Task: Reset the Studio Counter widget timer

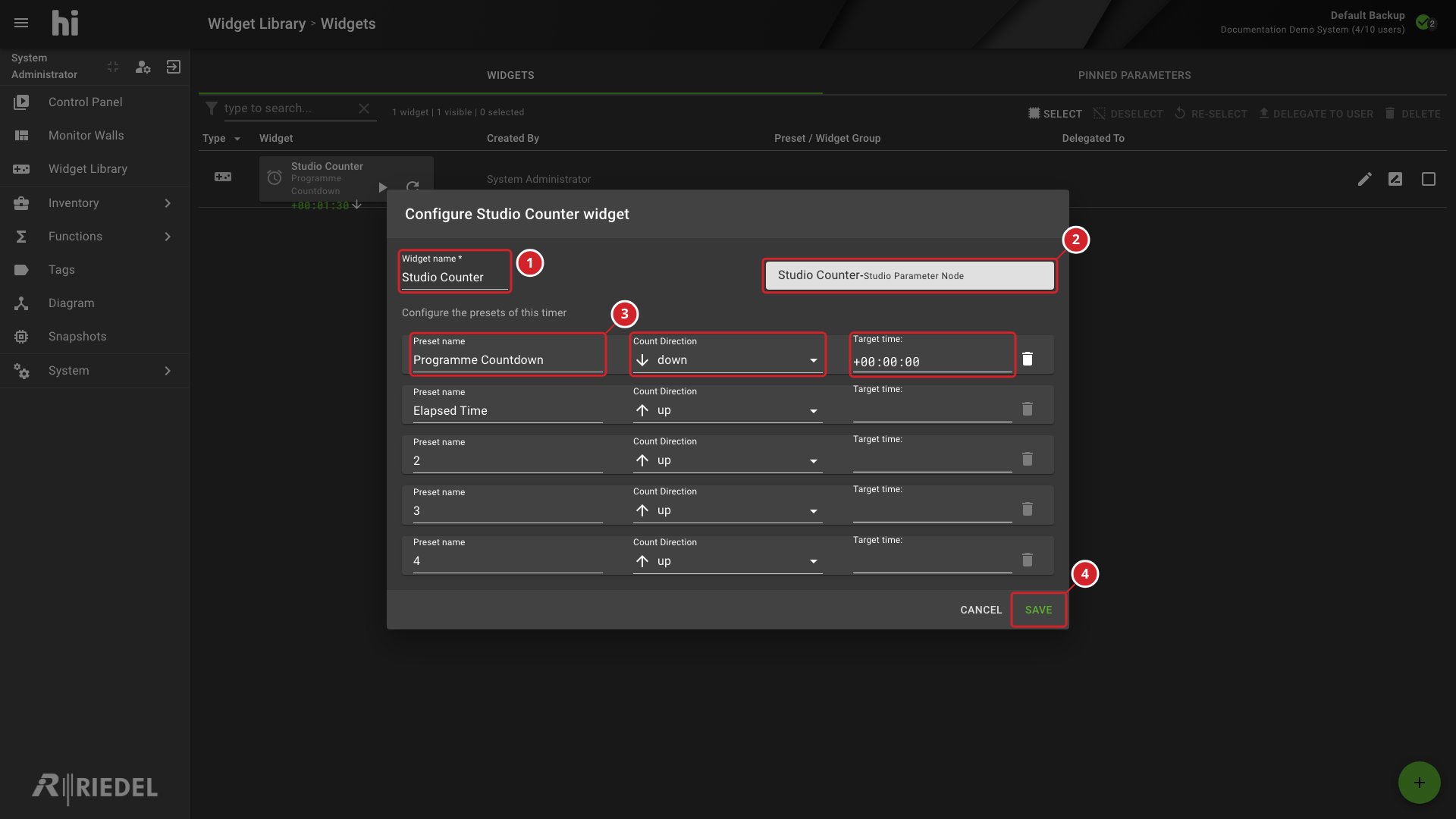Action: (413, 187)
